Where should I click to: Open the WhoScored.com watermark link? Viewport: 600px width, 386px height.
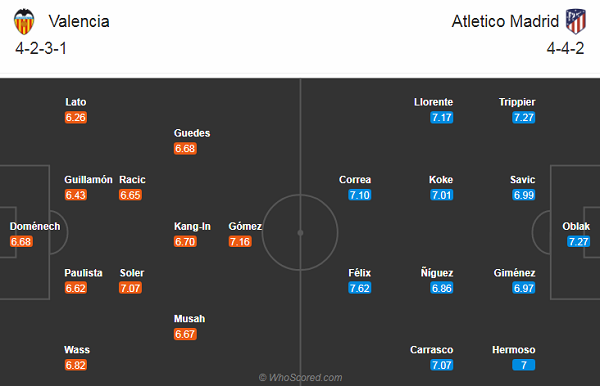pos(300,378)
